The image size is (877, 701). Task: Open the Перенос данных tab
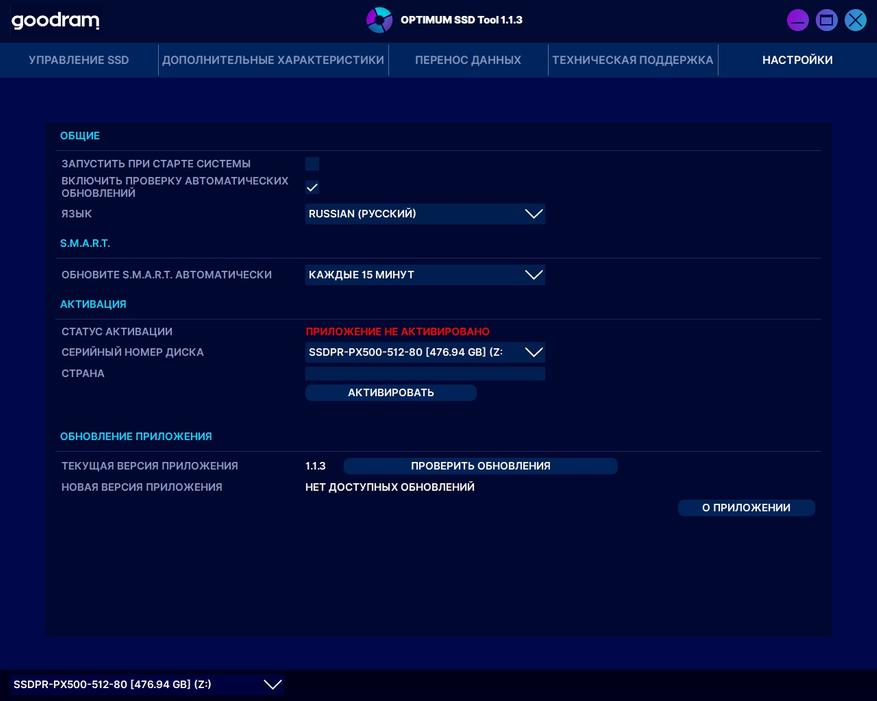(x=468, y=60)
